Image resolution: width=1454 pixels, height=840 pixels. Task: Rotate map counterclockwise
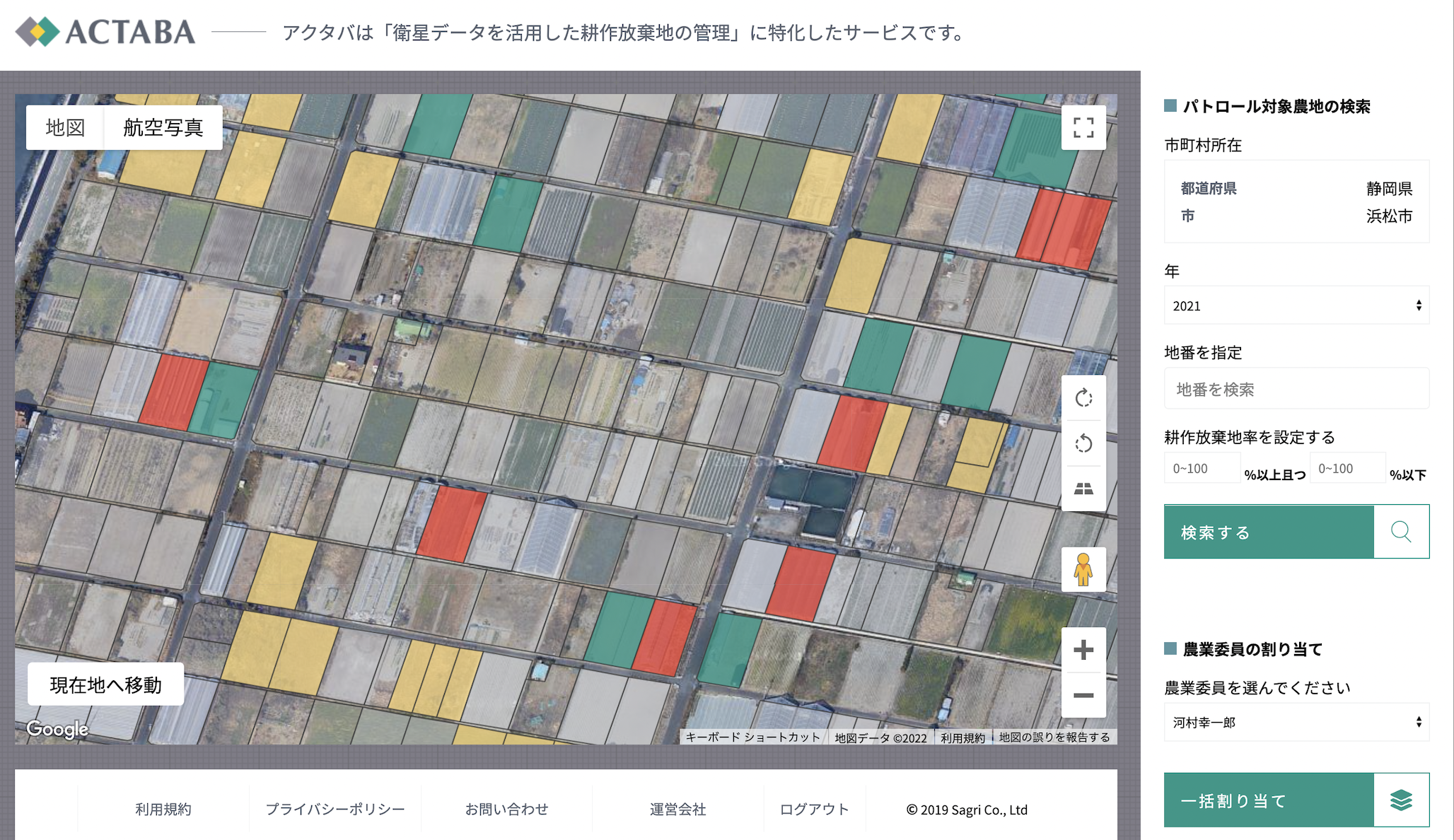pyautogui.click(x=1083, y=444)
